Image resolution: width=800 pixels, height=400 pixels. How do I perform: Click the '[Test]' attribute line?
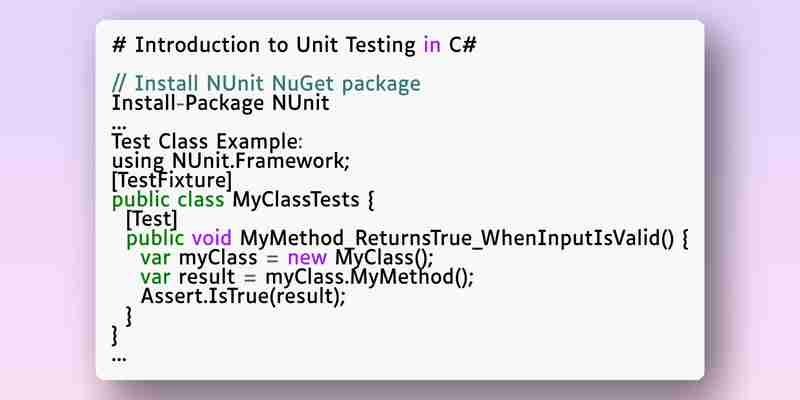coord(152,219)
